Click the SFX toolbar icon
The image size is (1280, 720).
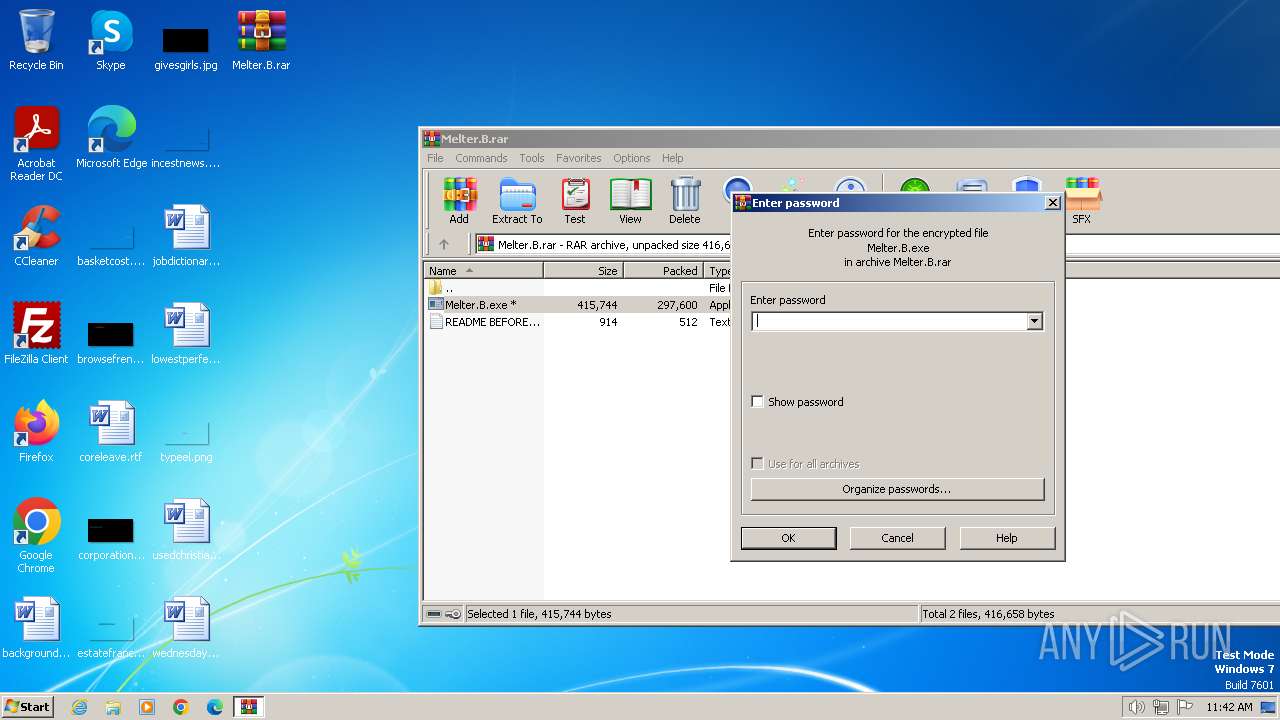1082,201
